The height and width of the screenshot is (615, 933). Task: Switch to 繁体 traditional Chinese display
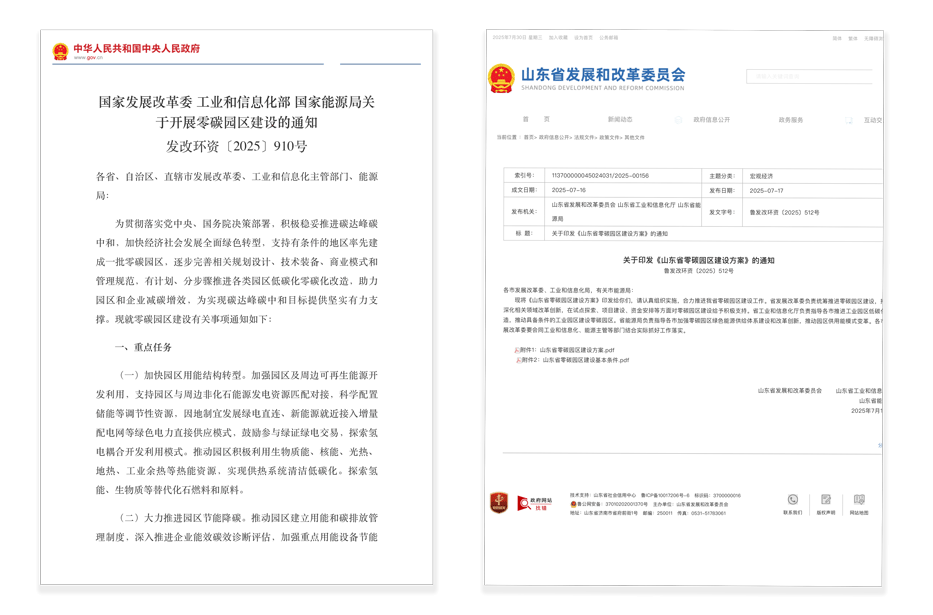tap(852, 38)
